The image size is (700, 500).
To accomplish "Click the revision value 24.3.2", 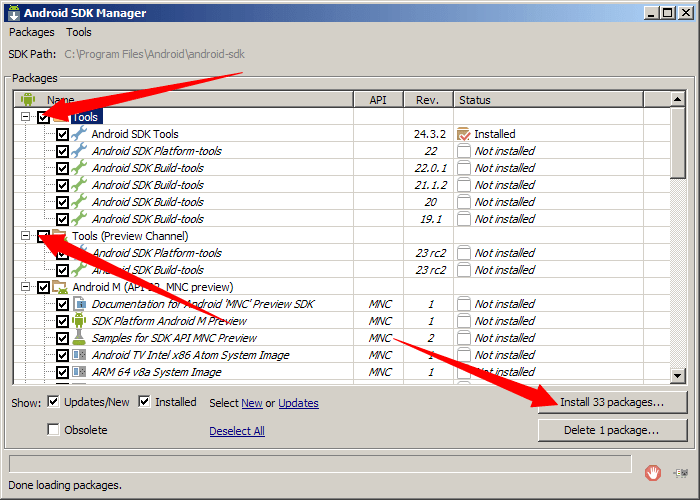I will tap(429, 134).
